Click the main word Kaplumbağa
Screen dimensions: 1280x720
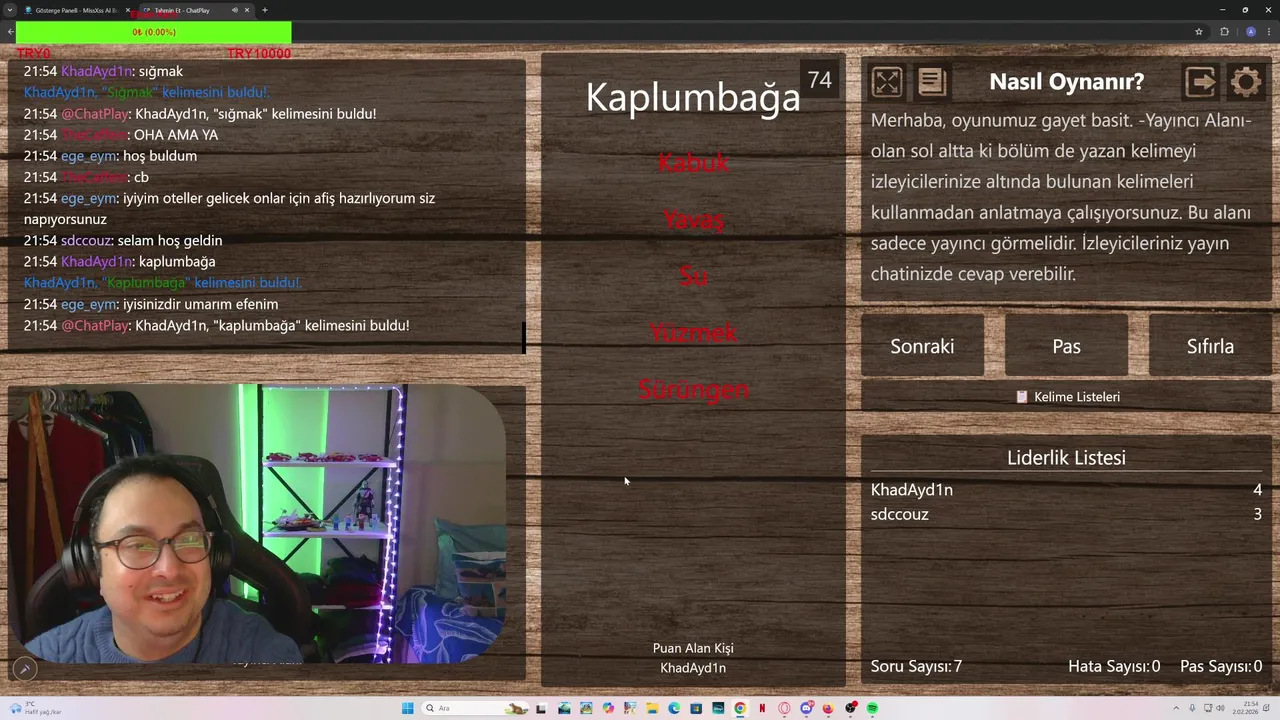693,98
